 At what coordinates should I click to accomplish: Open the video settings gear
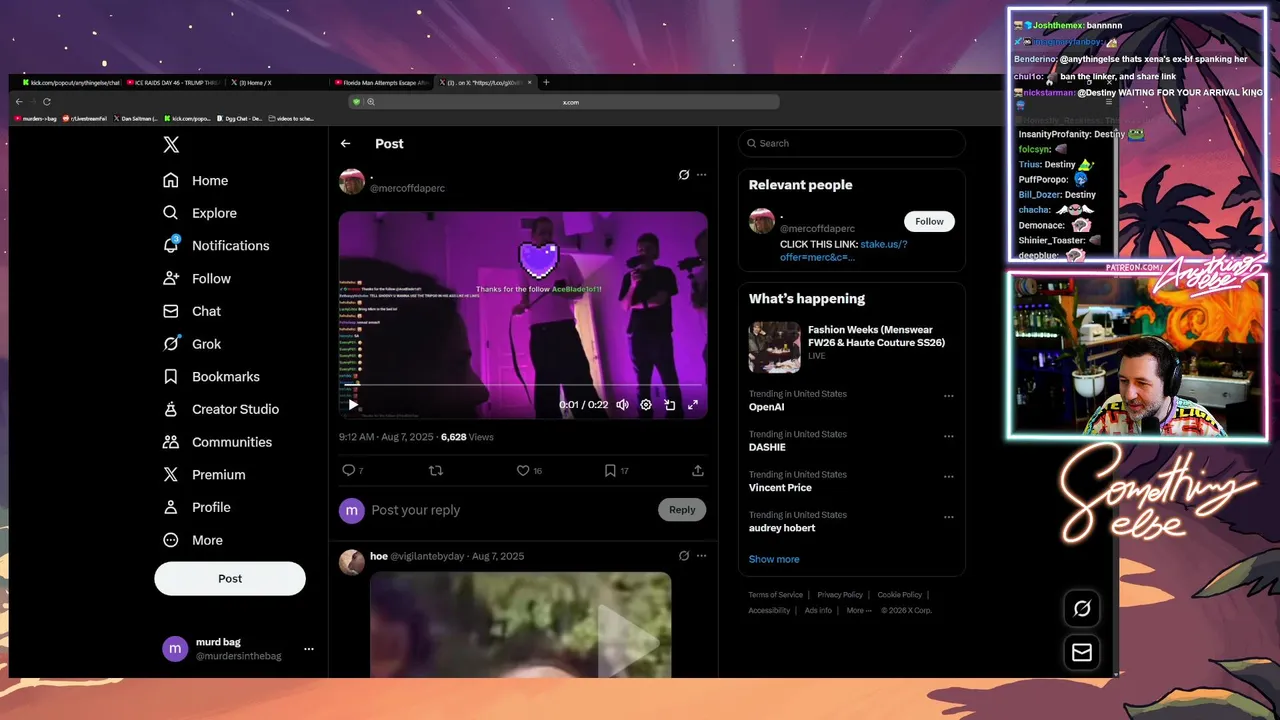click(x=646, y=405)
